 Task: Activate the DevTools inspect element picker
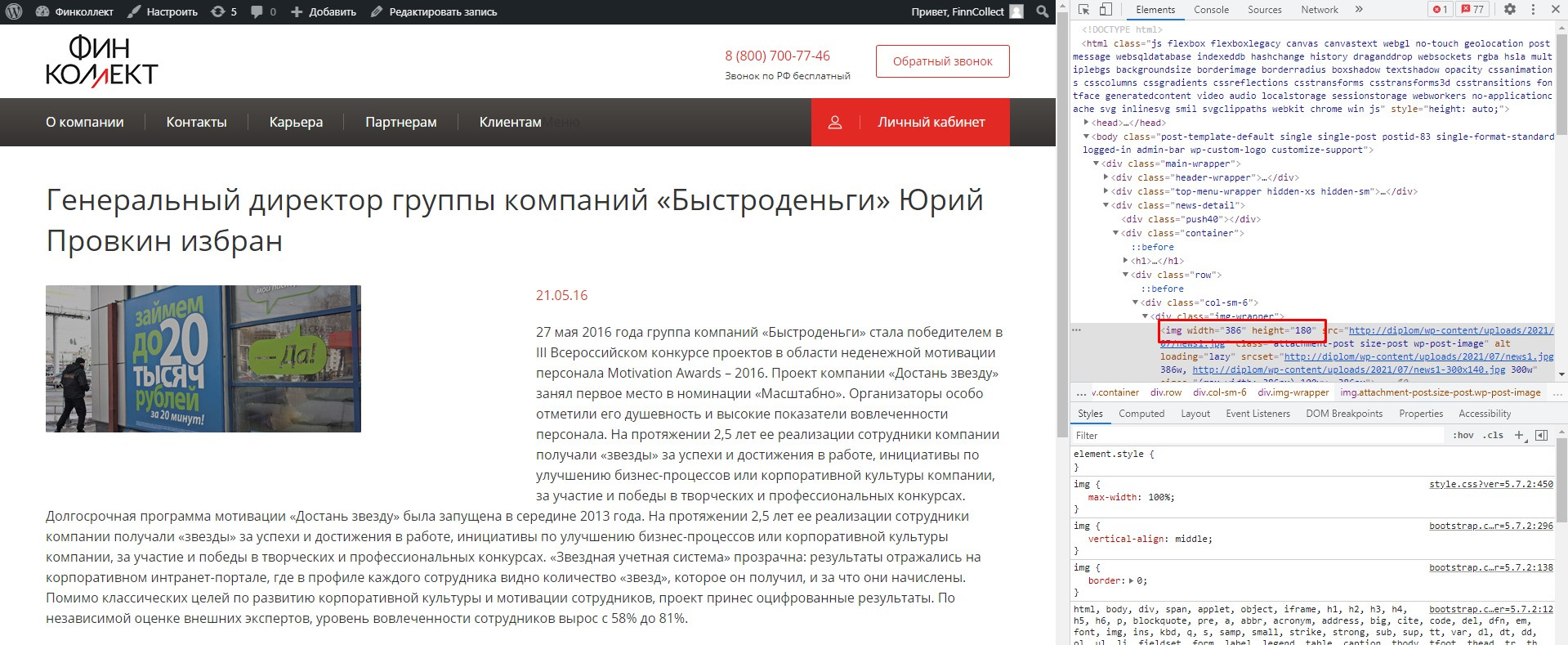click(x=1083, y=10)
